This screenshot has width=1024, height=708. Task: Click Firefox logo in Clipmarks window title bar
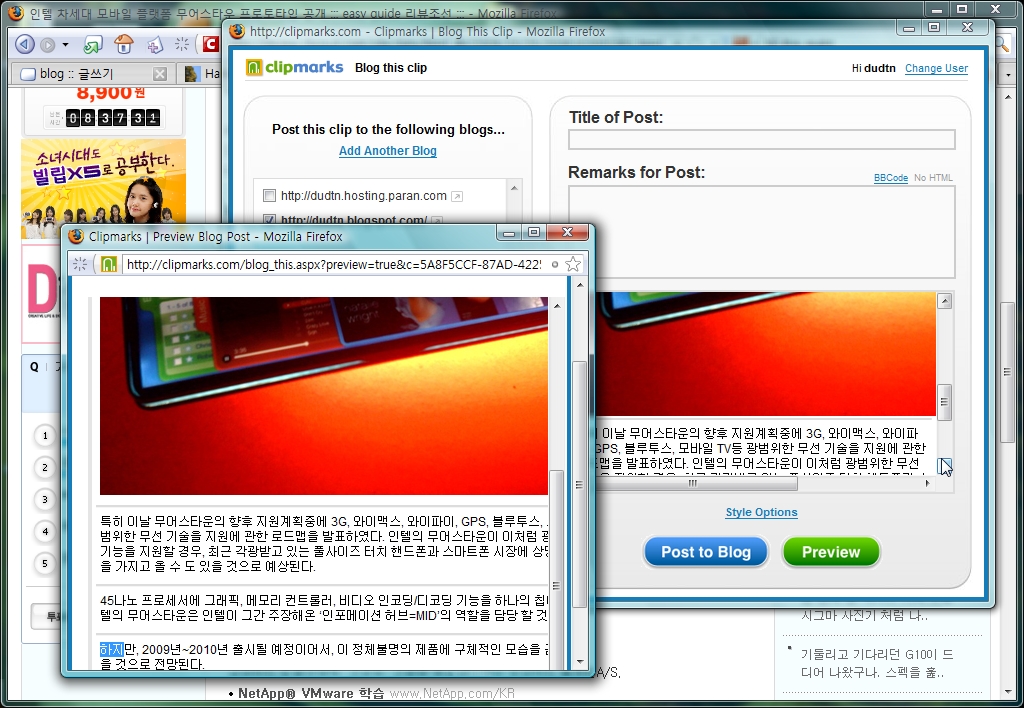[237, 31]
